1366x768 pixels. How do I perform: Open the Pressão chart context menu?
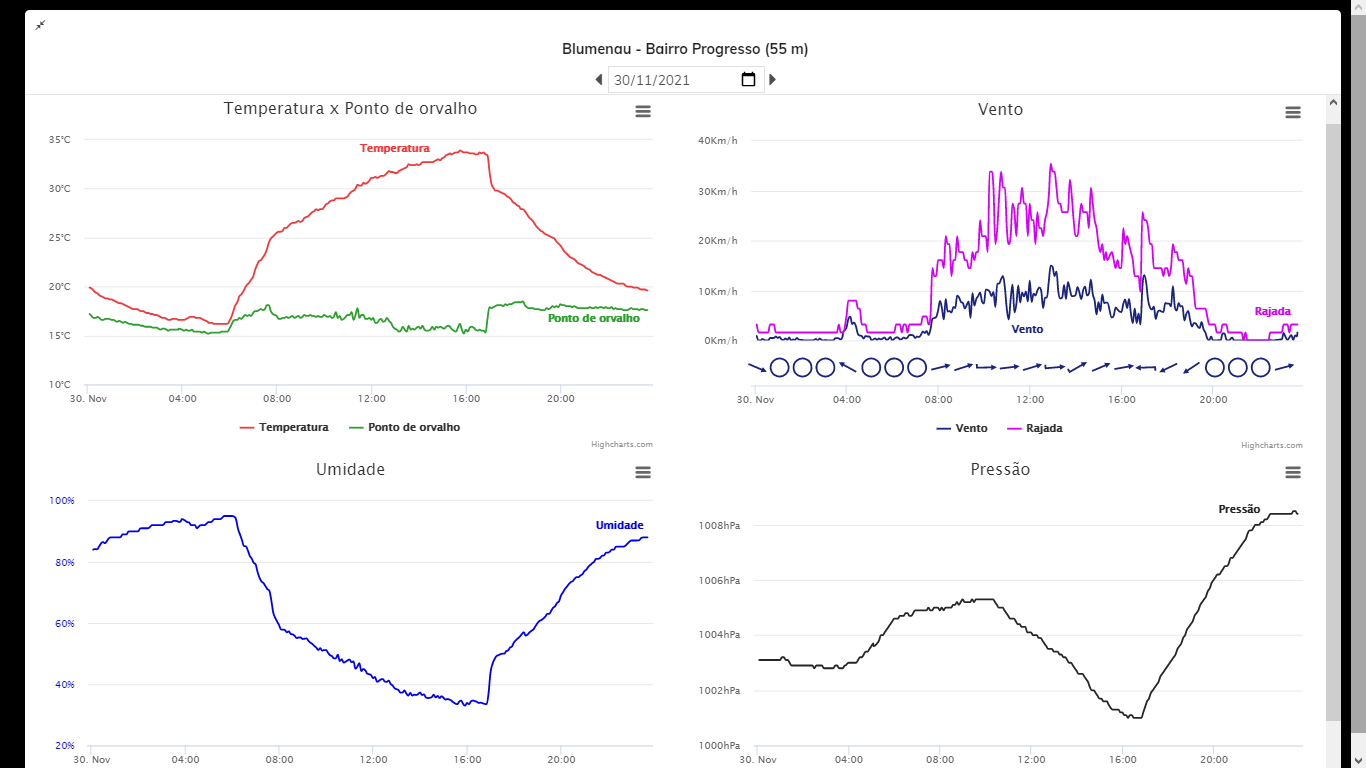[1293, 472]
